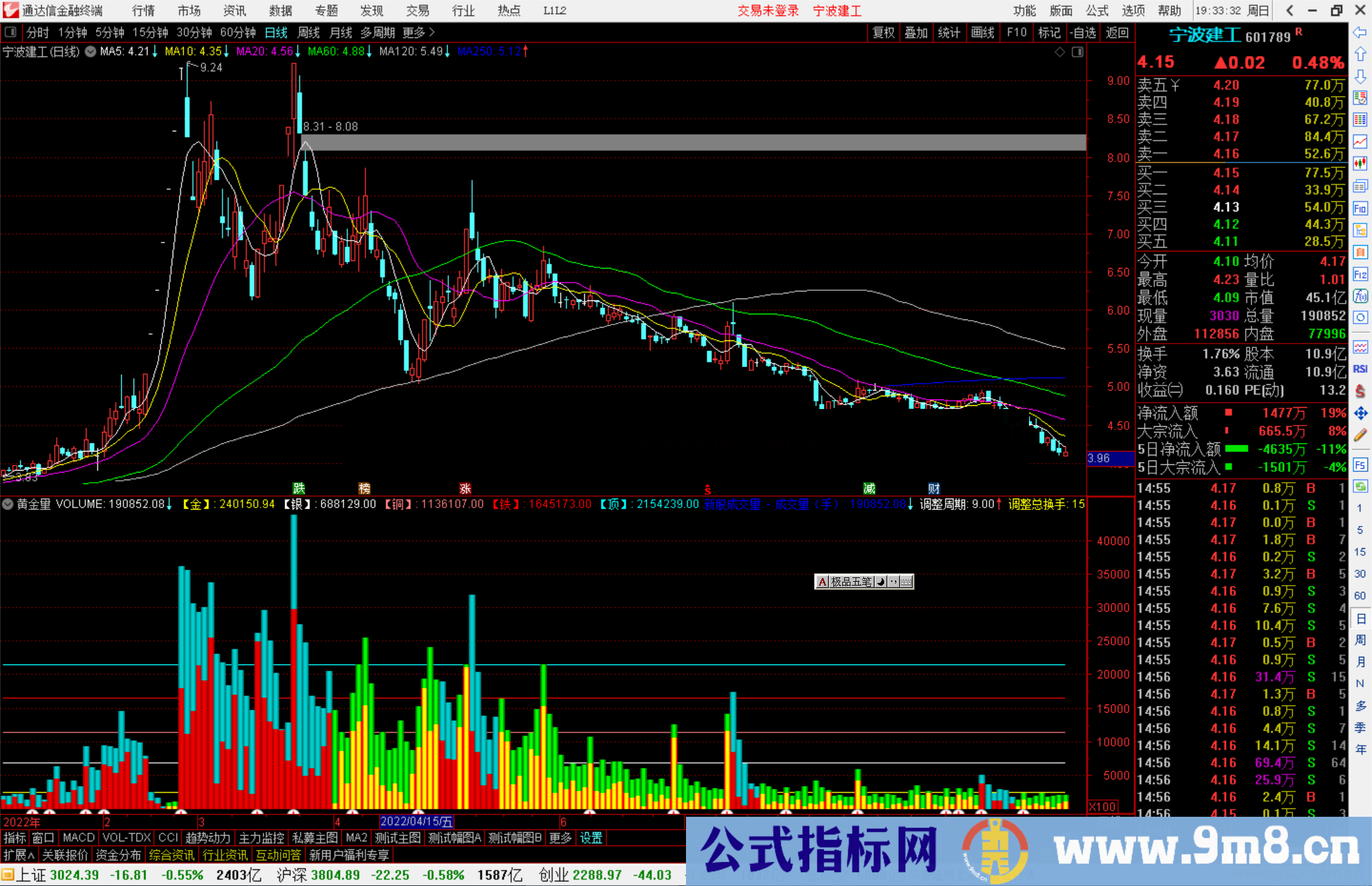1372x886 pixels.
Task: Click the 2022/04/15 date marker
Action: point(416,821)
